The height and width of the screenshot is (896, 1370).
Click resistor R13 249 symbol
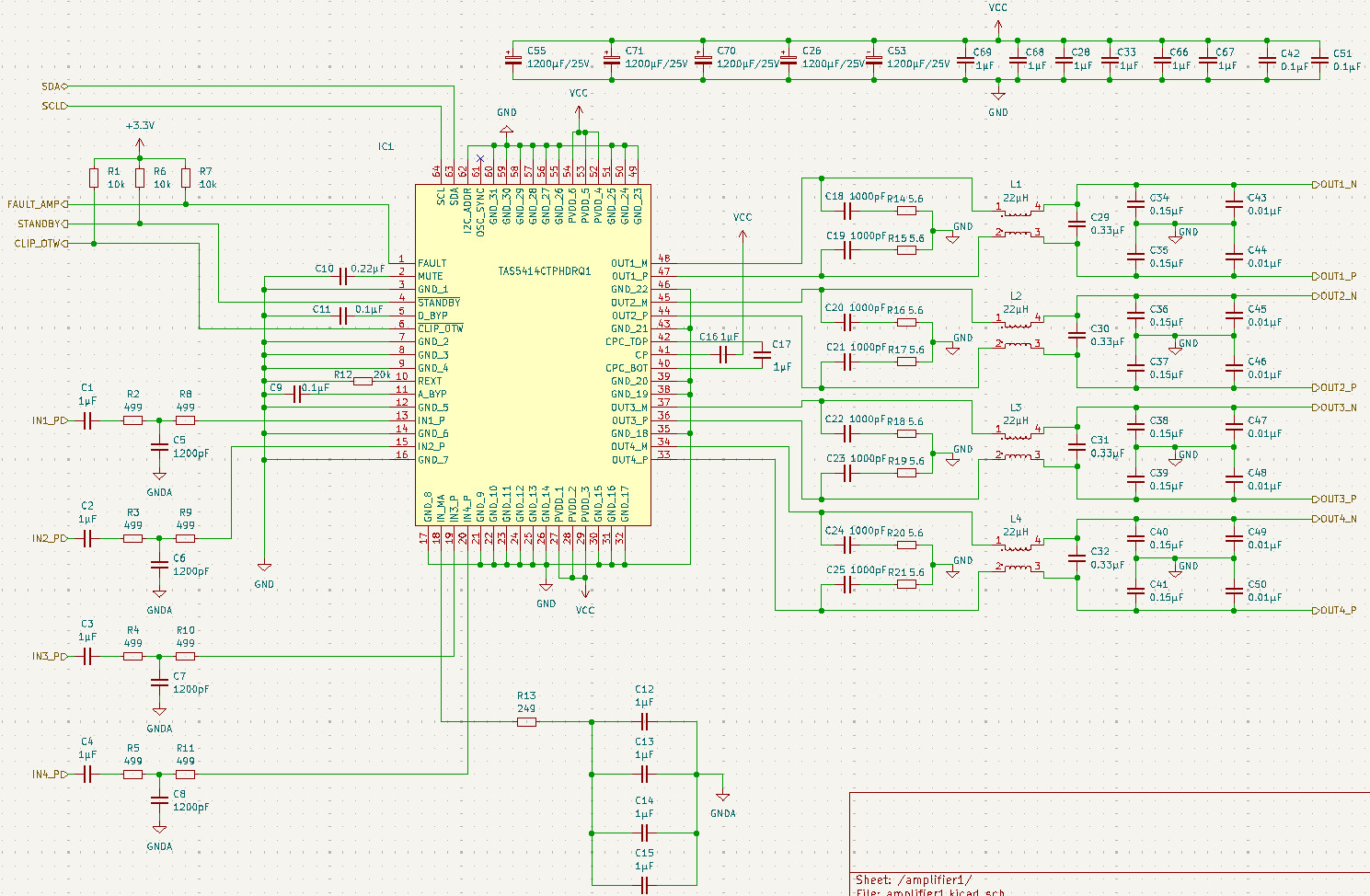coord(526,722)
